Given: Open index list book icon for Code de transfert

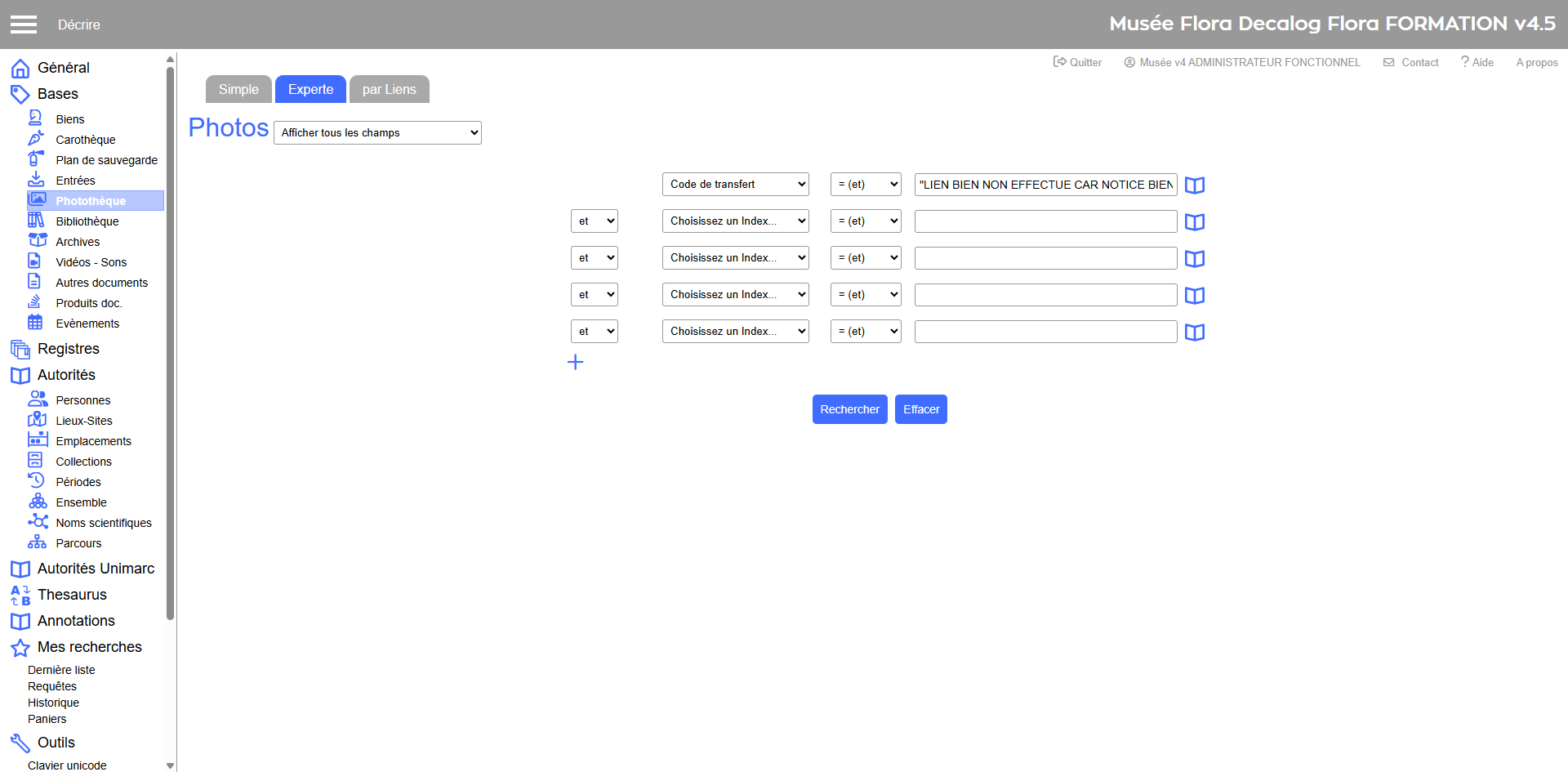Looking at the screenshot, I should point(1194,185).
